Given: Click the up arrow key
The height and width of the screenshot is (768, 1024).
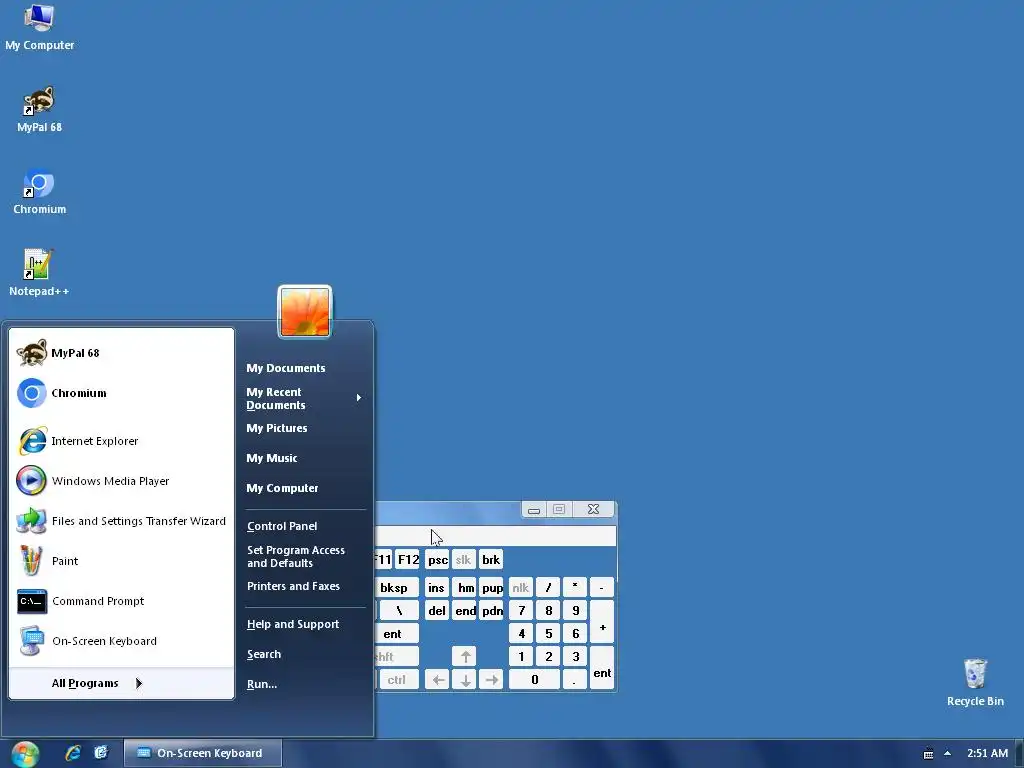Looking at the screenshot, I should tap(464, 656).
